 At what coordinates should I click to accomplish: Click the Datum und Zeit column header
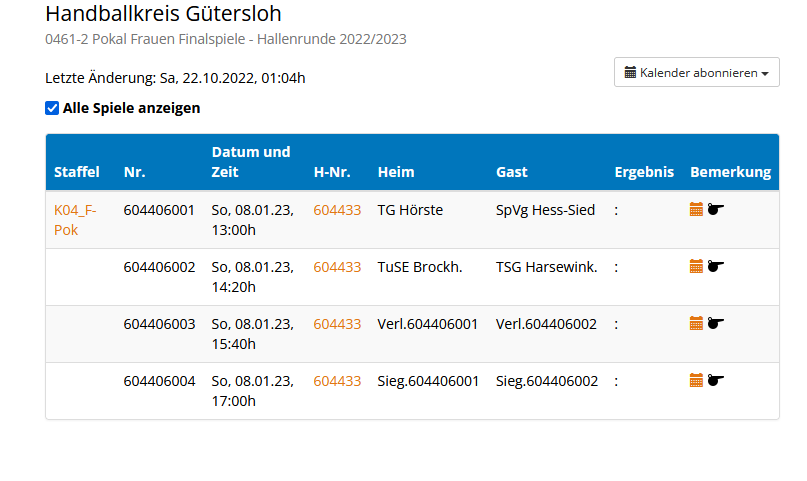251,162
